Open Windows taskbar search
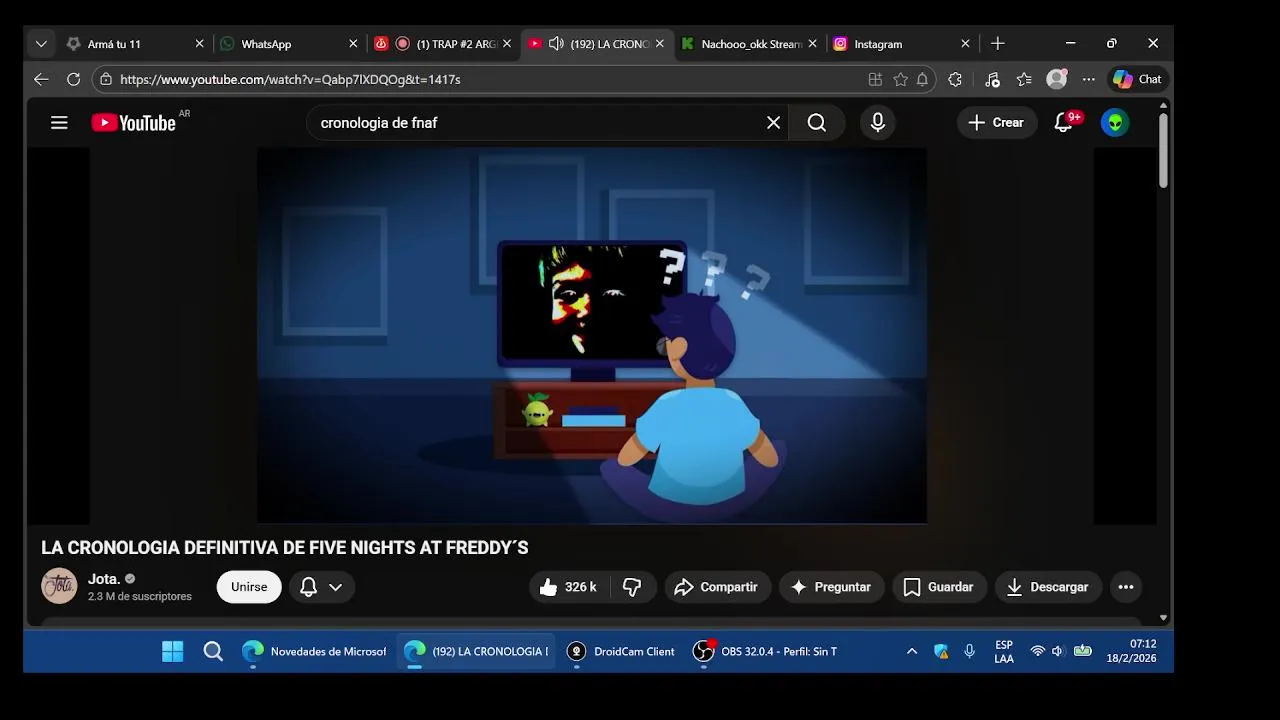 213,651
